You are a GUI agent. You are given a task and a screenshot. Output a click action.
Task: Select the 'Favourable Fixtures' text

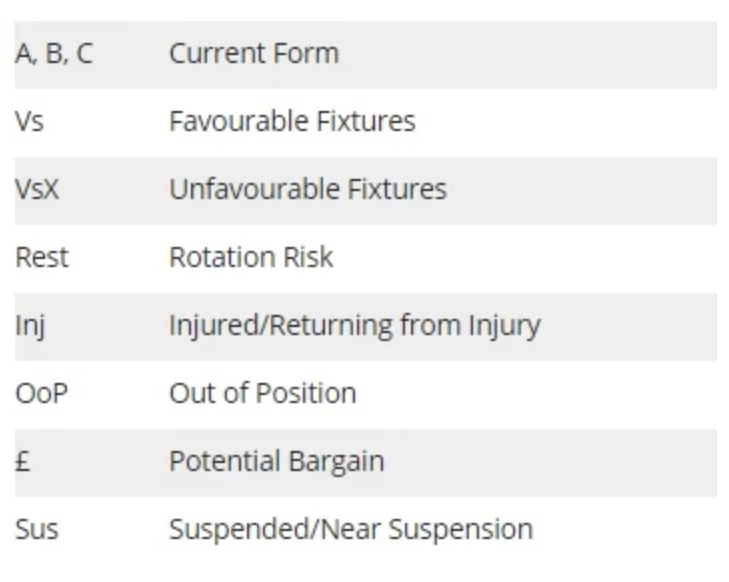pos(292,121)
